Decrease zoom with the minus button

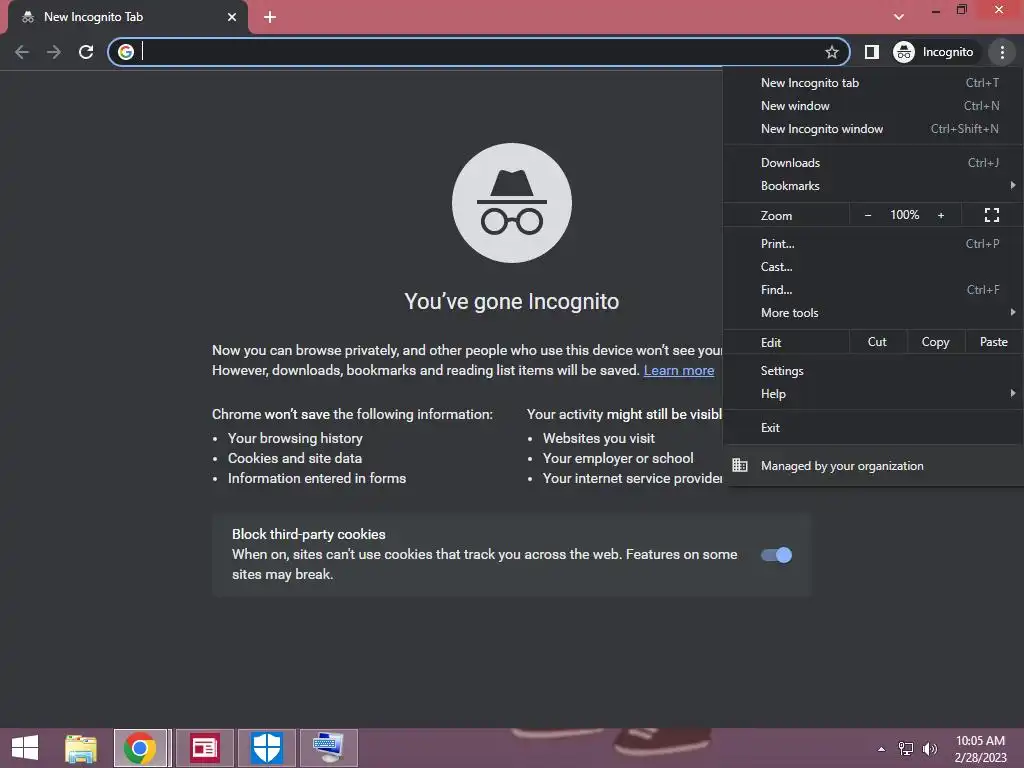point(868,215)
